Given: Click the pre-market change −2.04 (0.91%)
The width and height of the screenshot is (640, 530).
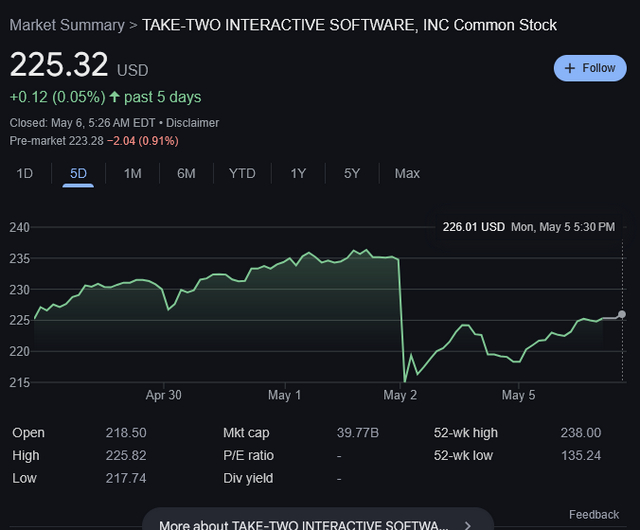Looking at the screenshot, I should [142, 141].
